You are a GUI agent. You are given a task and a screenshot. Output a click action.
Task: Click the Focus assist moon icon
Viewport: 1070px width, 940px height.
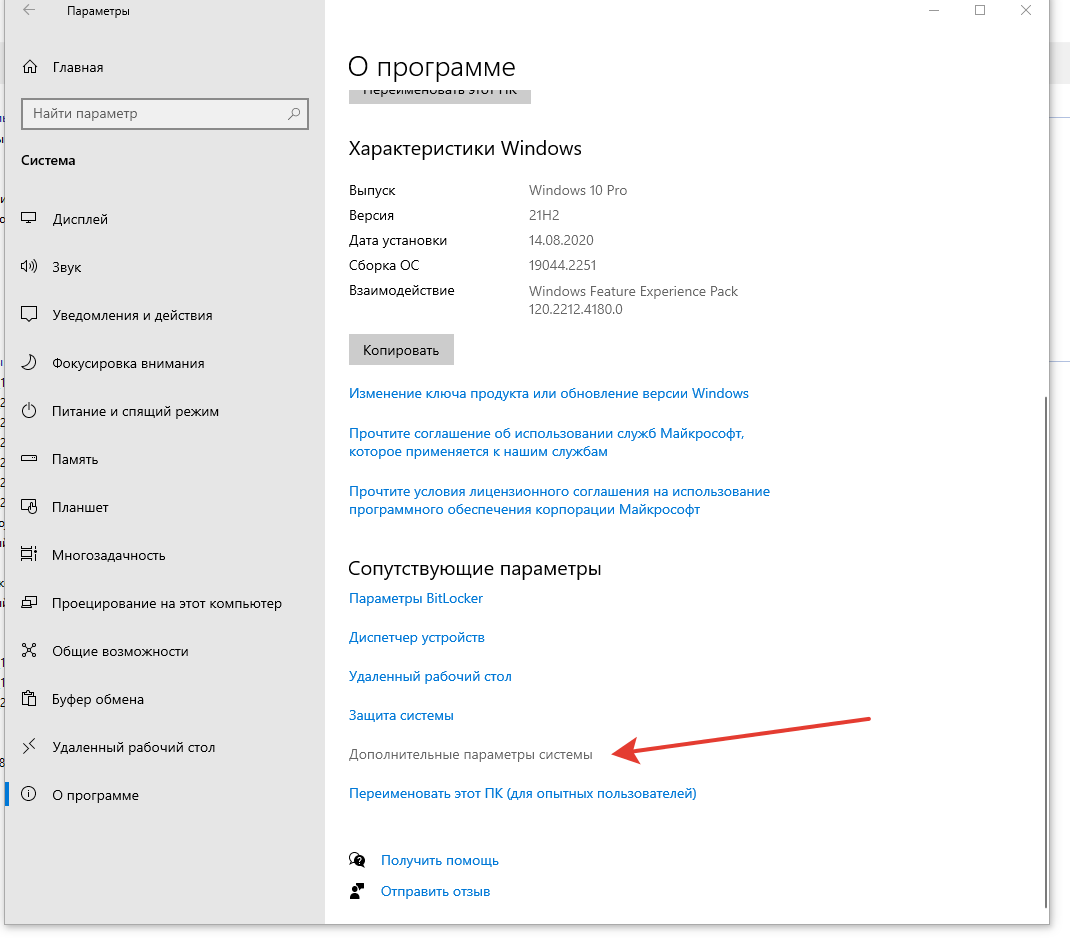tap(29, 362)
